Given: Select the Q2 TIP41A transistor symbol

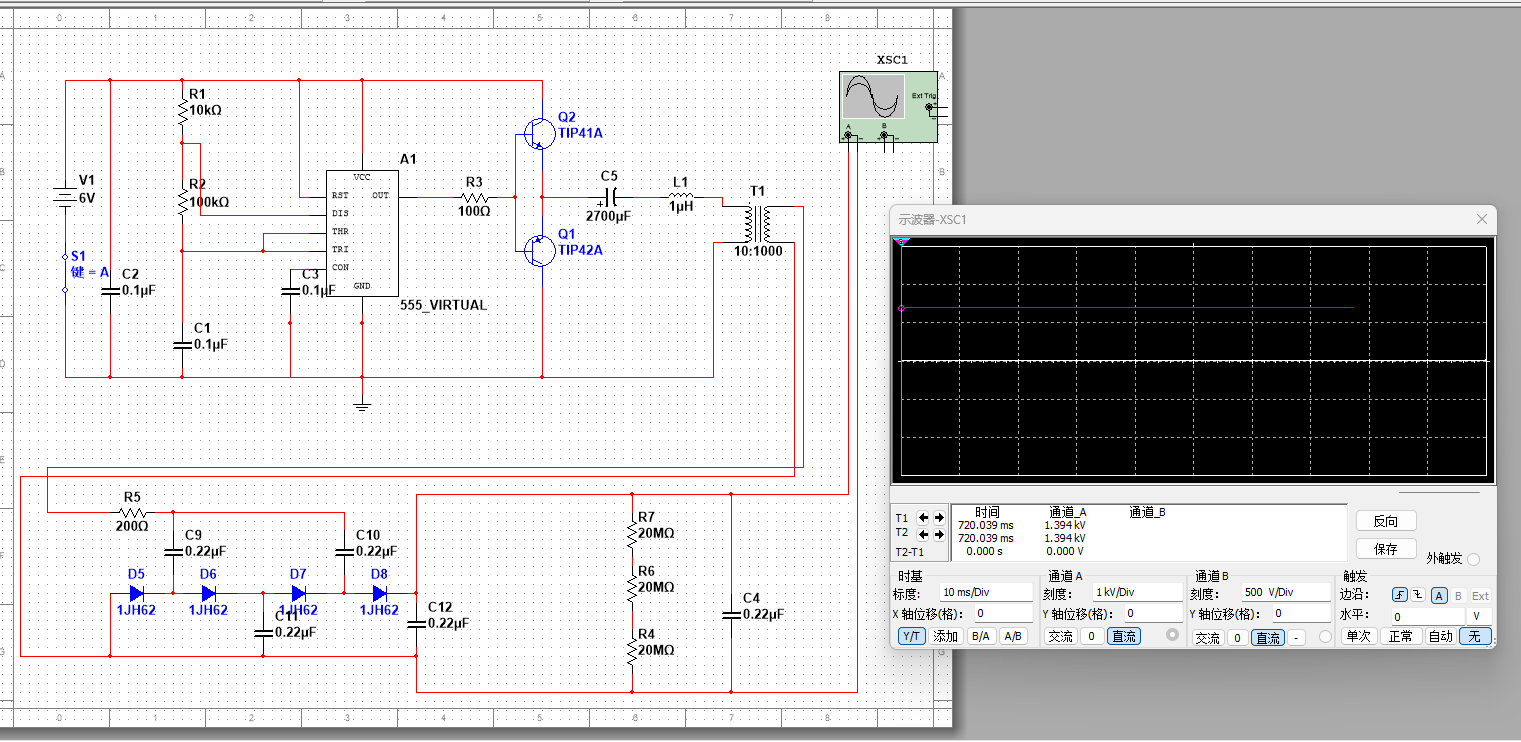Looking at the screenshot, I should [539, 132].
